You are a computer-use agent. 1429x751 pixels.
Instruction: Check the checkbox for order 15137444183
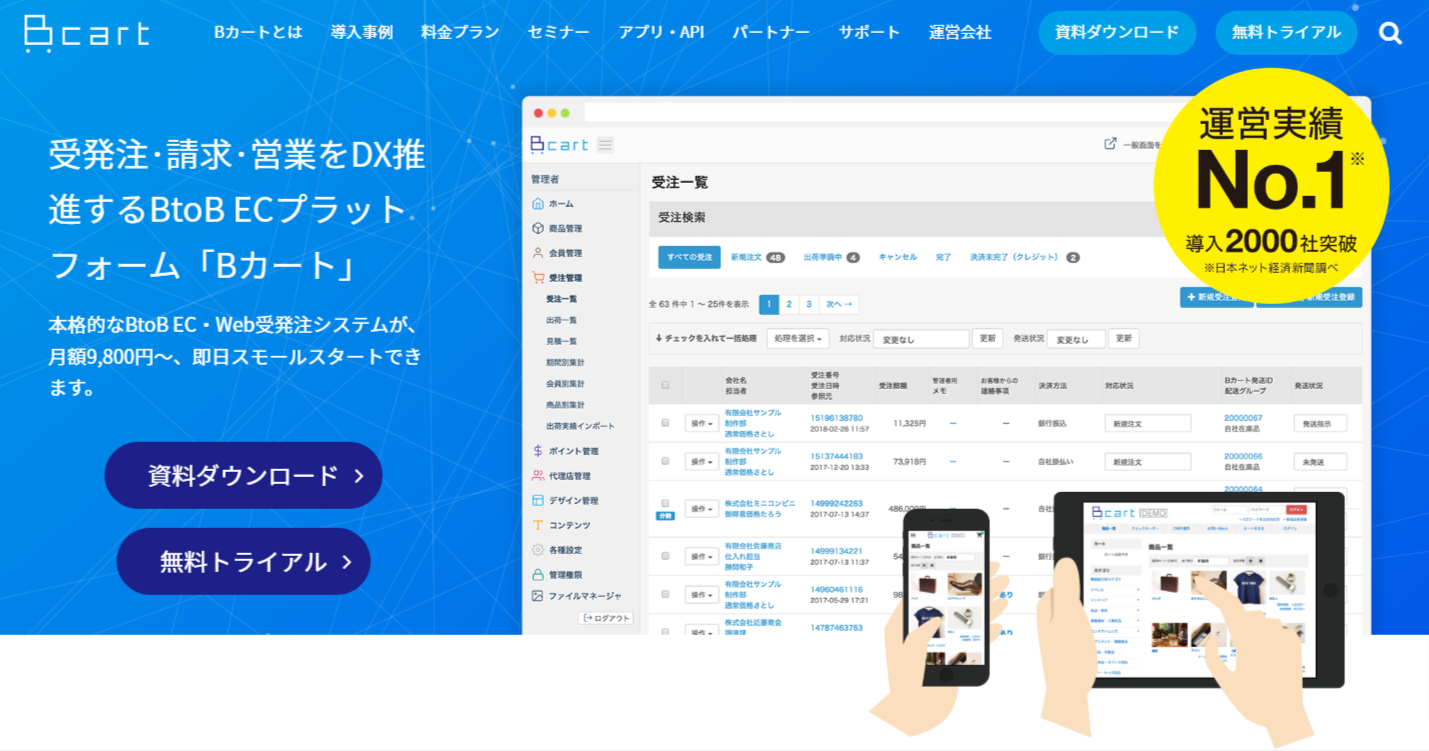click(665, 461)
